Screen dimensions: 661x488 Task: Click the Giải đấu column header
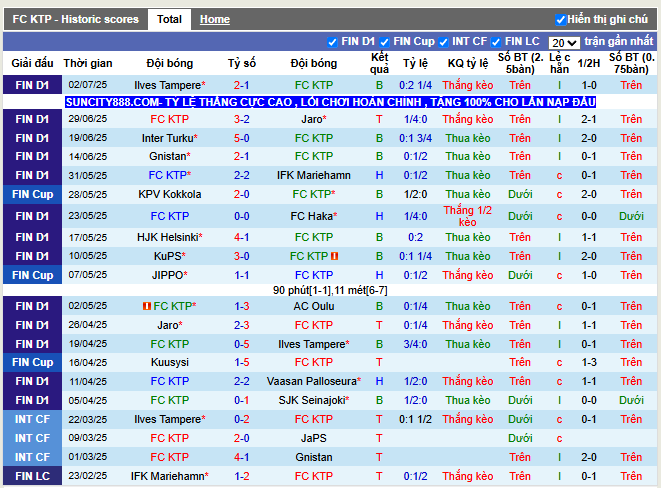pyautogui.click(x=32, y=63)
